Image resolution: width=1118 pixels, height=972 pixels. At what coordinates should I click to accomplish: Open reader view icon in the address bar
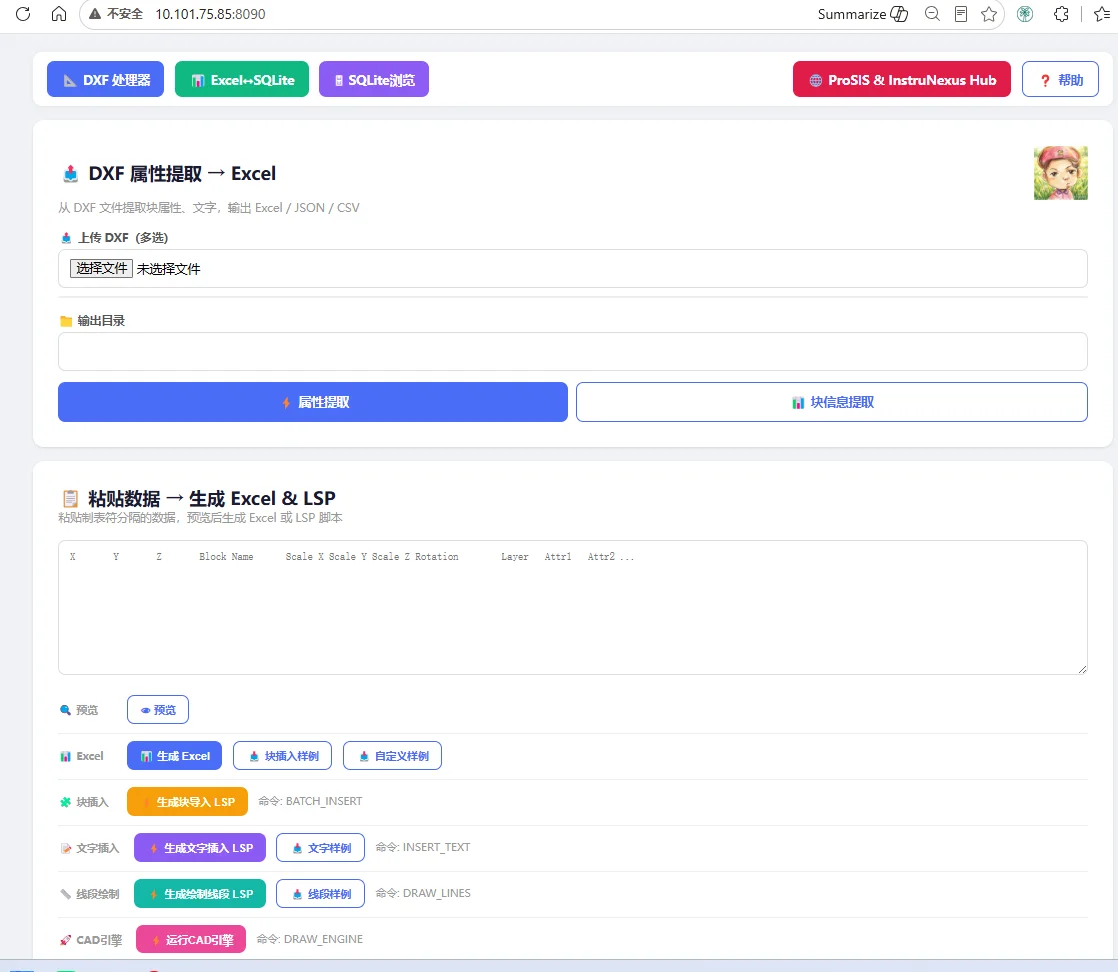[x=961, y=14]
